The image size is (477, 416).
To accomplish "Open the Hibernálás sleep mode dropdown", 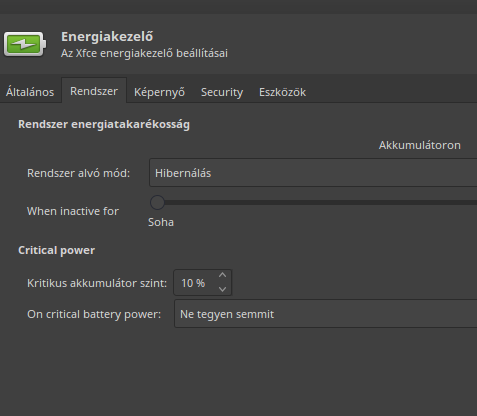I will [313, 173].
